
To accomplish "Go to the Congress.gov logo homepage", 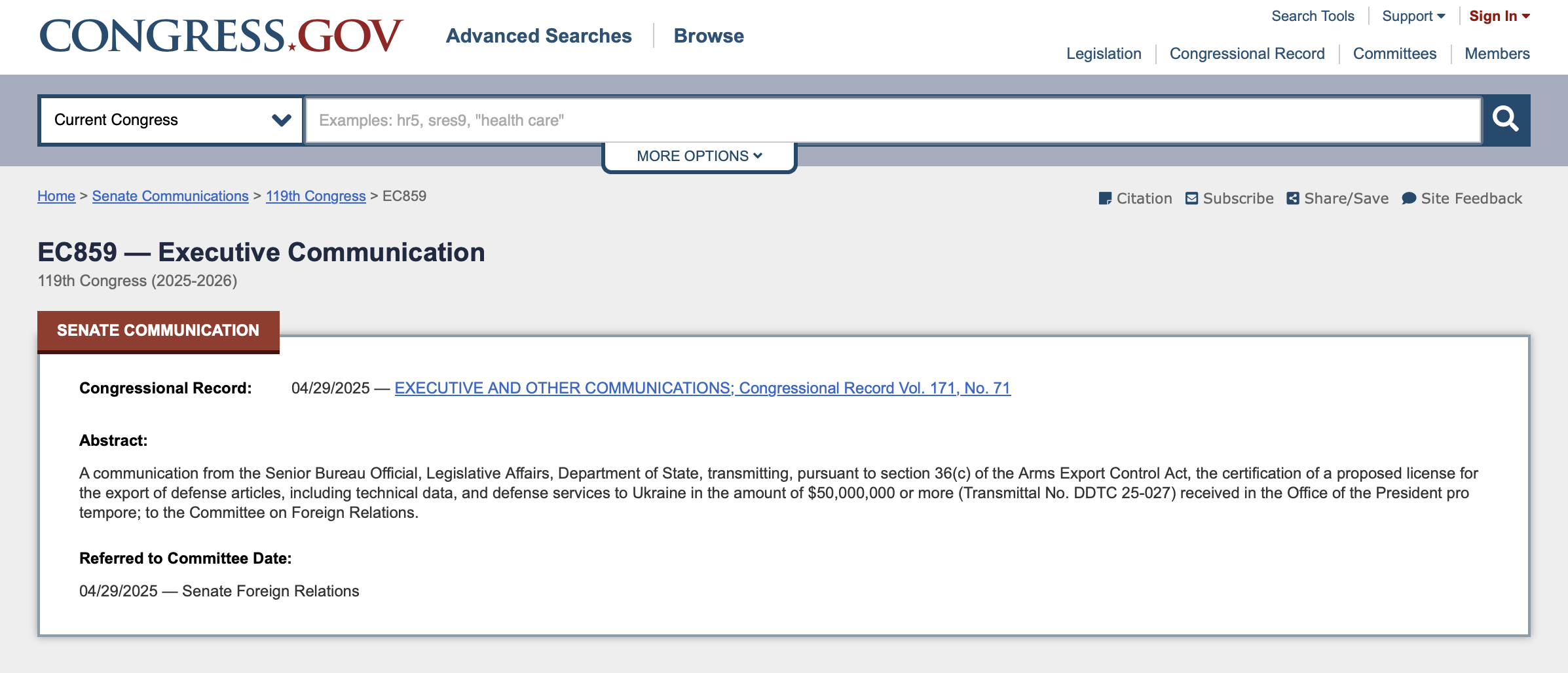I will (x=221, y=35).
